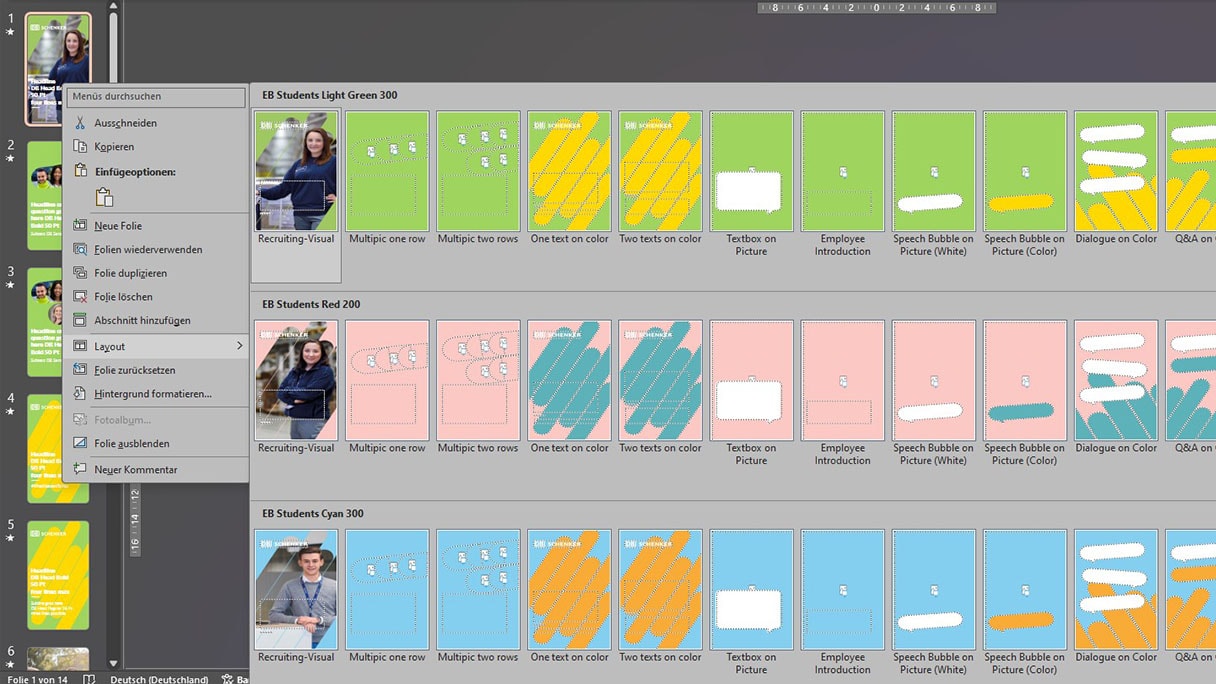Select slide 3 thumbnail in slide panel
The image size is (1216, 684).
pos(58,310)
